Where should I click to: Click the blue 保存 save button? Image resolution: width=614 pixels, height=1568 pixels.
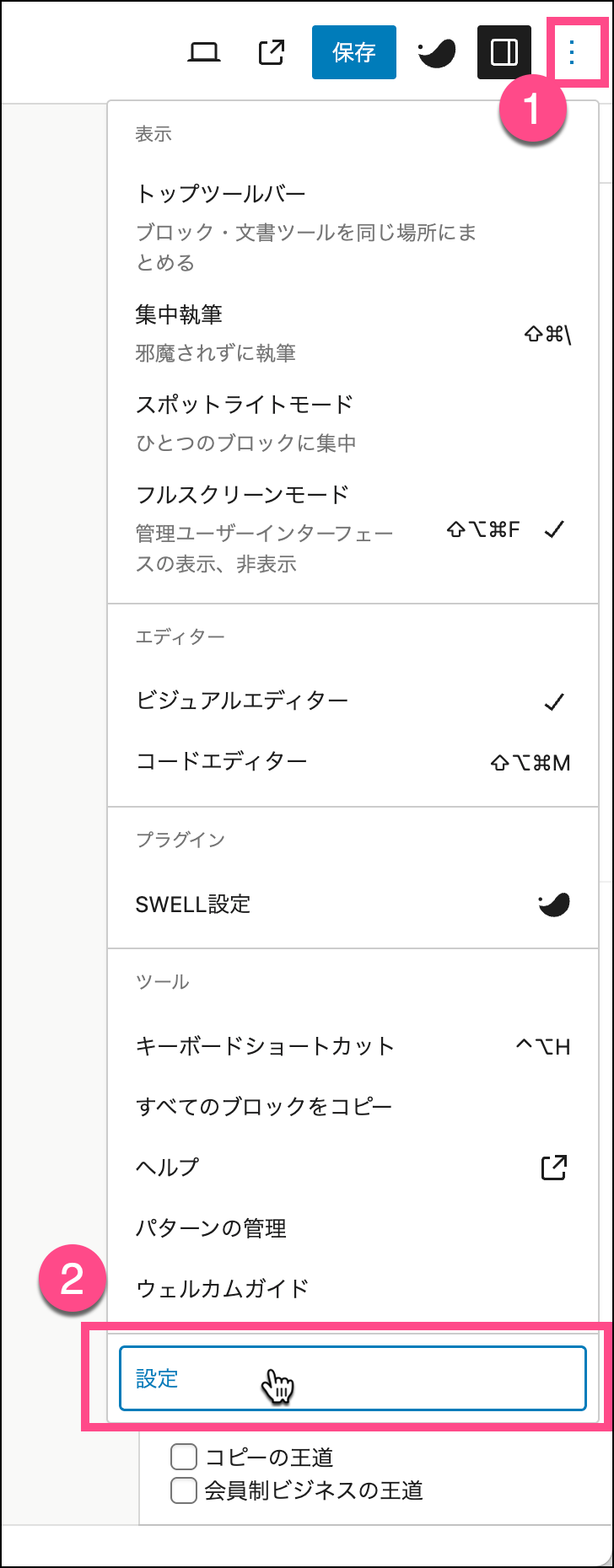(x=353, y=52)
